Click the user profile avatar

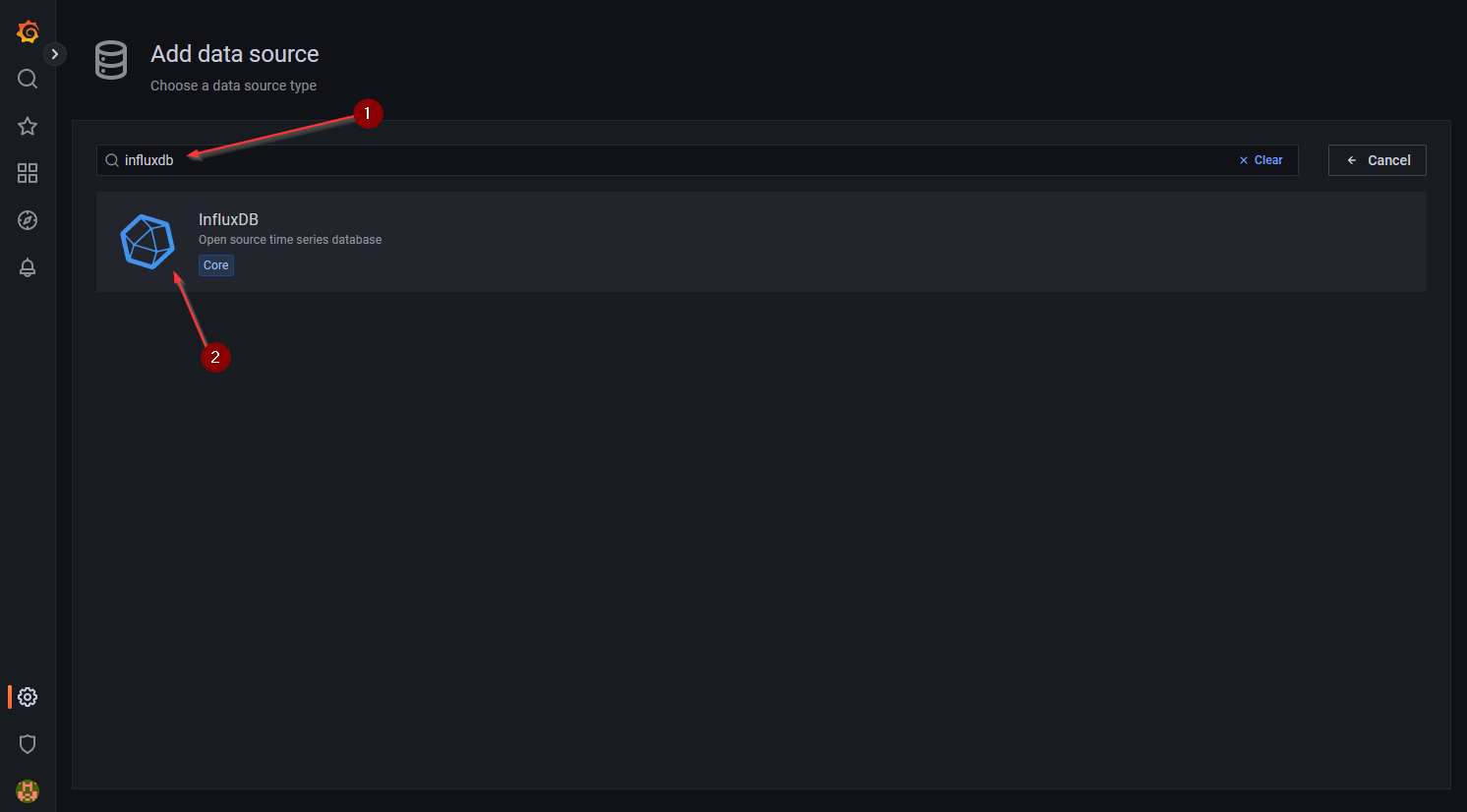(28, 790)
